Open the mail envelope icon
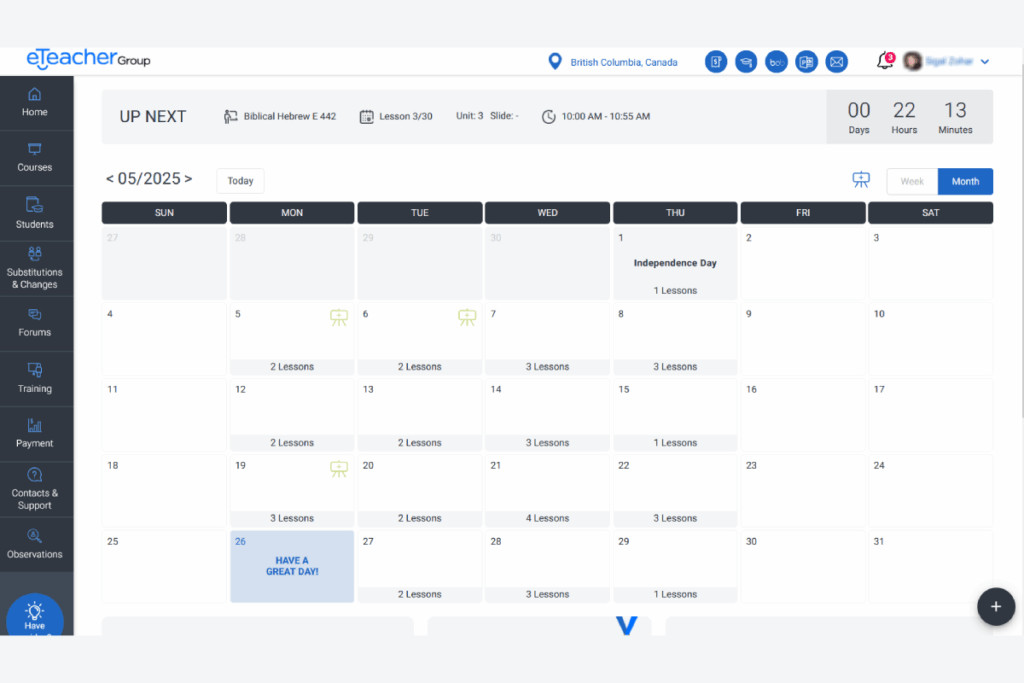Image resolution: width=1024 pixels, height=683 pixels. (837, 62)
